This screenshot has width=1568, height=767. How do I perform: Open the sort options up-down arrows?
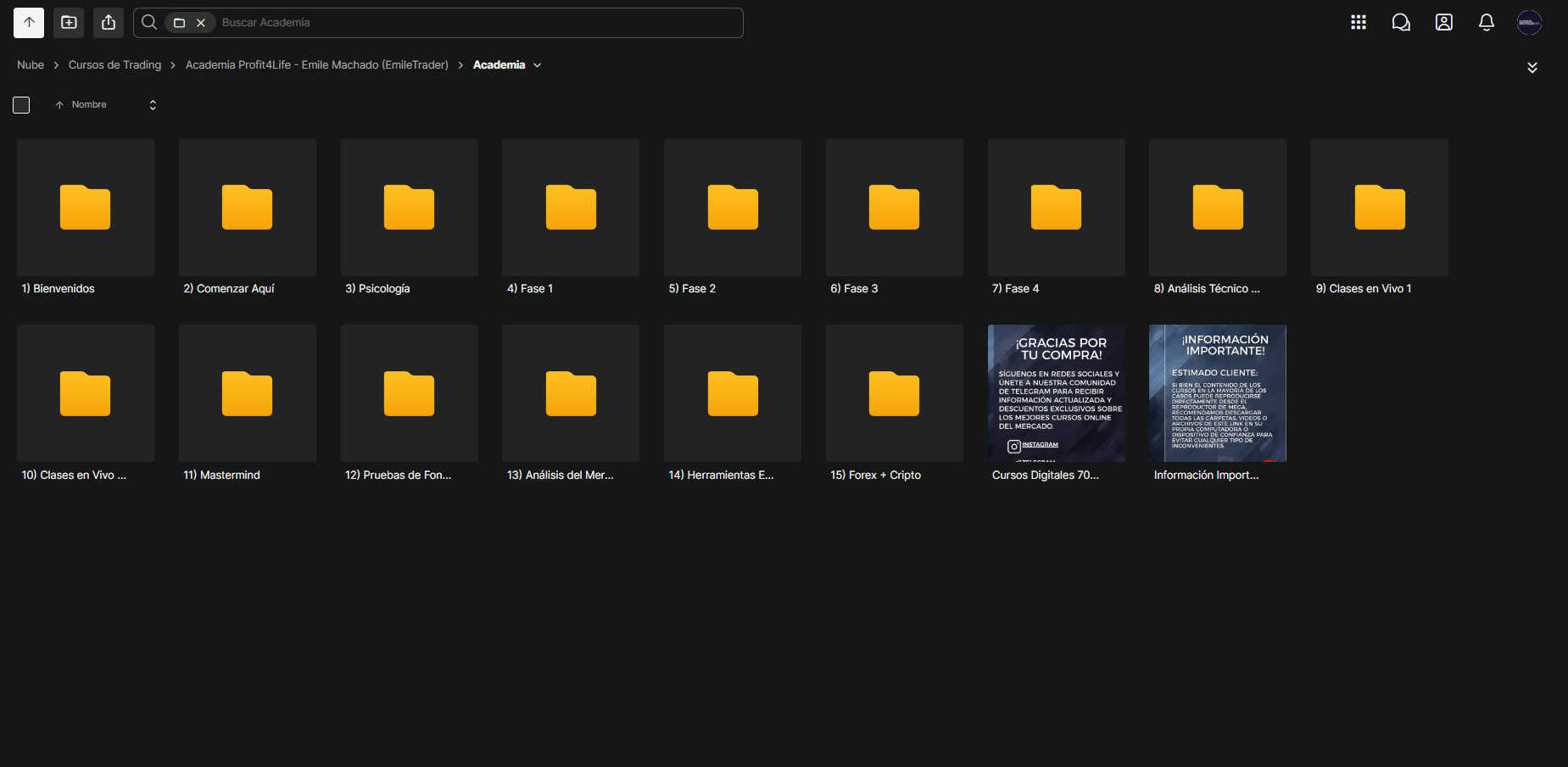153,105
